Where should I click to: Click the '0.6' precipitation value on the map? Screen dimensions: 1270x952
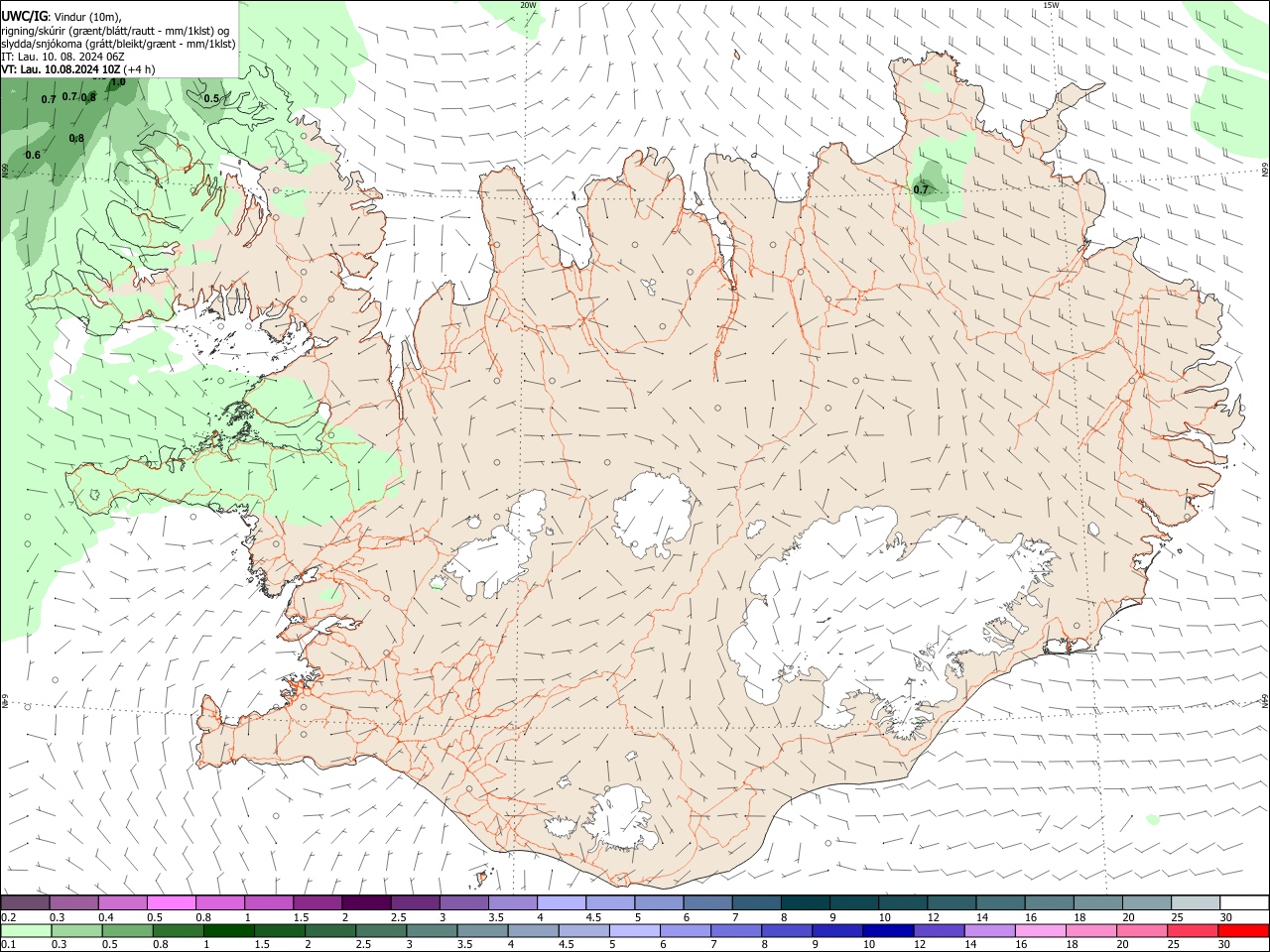point(33,155)
